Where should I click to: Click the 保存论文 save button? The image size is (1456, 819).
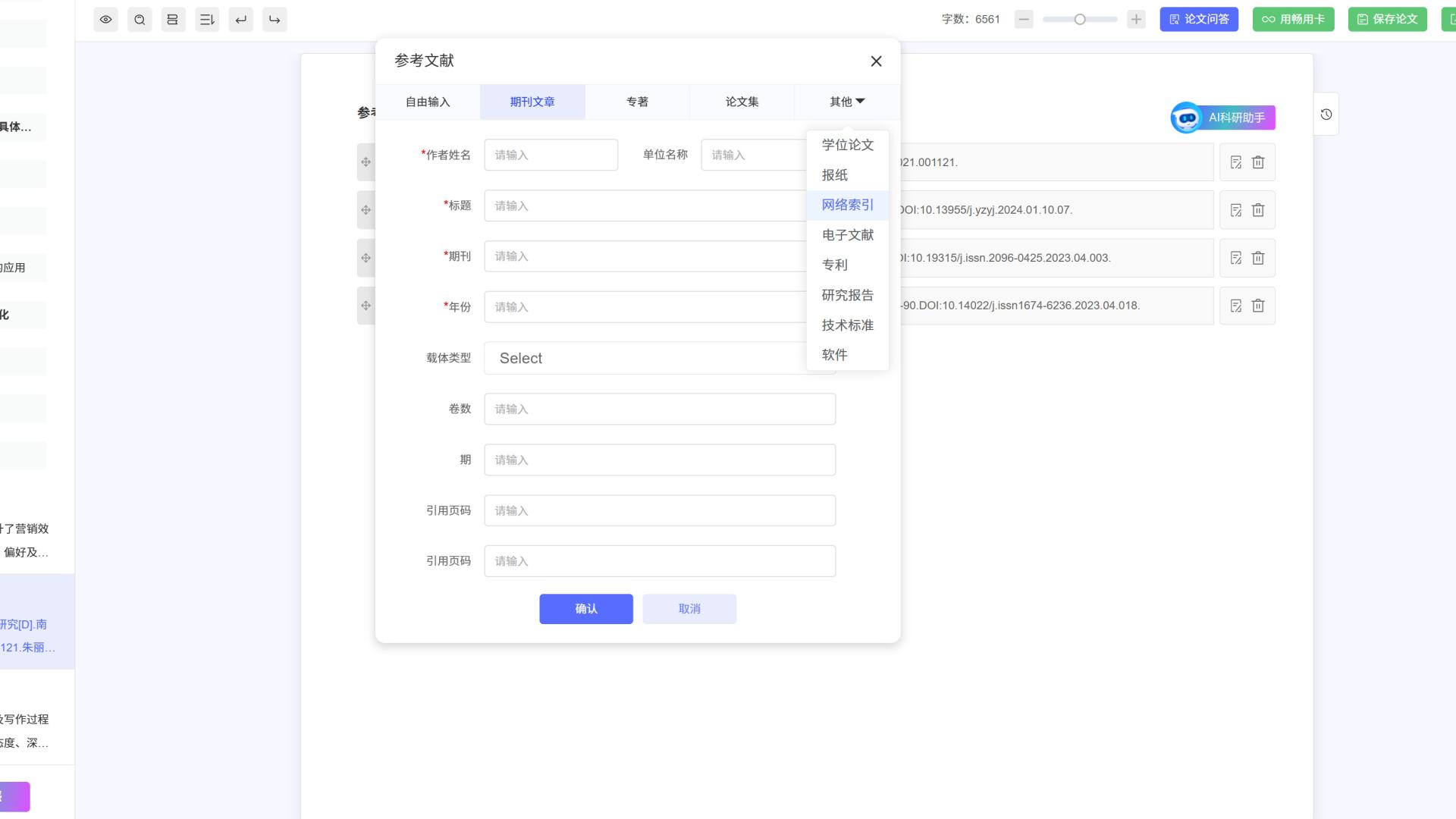[x=1387, y=19]
